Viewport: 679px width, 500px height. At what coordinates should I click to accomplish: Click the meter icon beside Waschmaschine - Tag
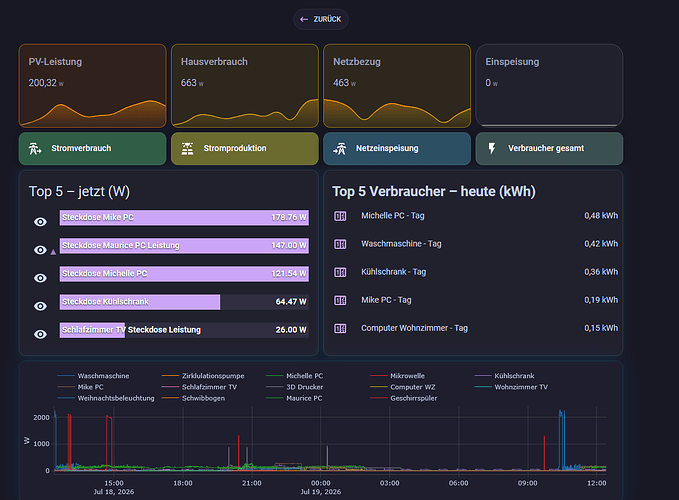[340, 244]
